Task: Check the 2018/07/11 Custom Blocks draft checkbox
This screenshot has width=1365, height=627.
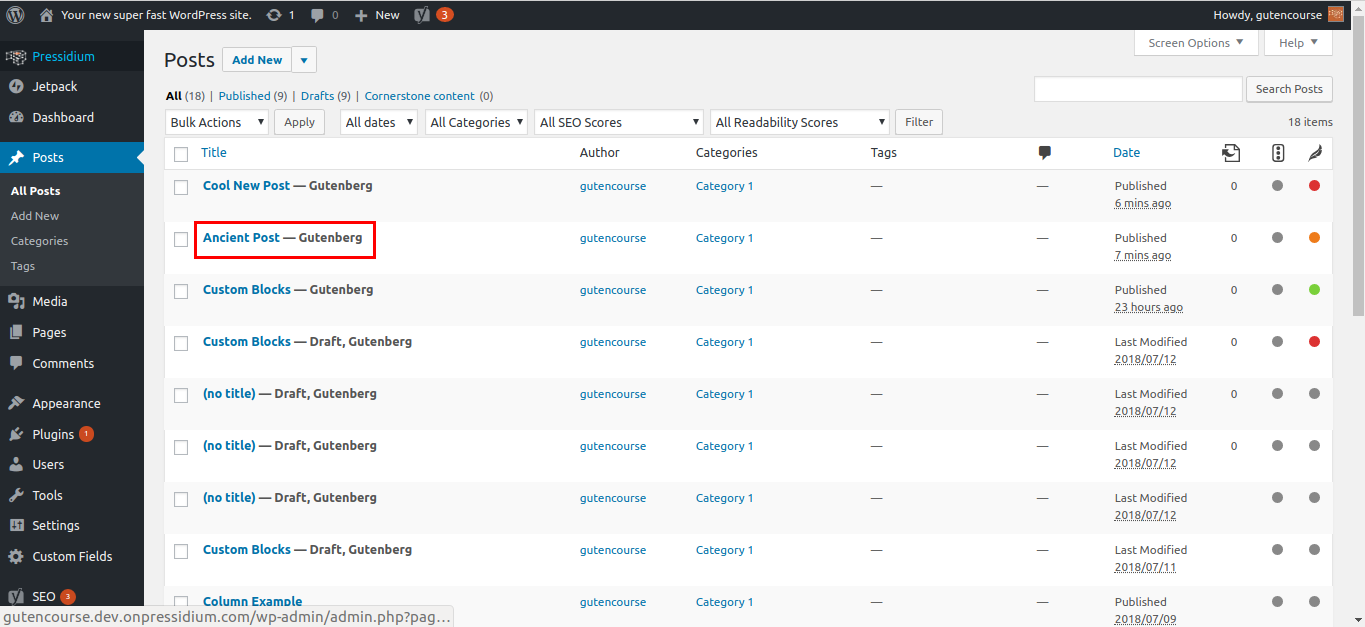Action: tap(181, 551)
